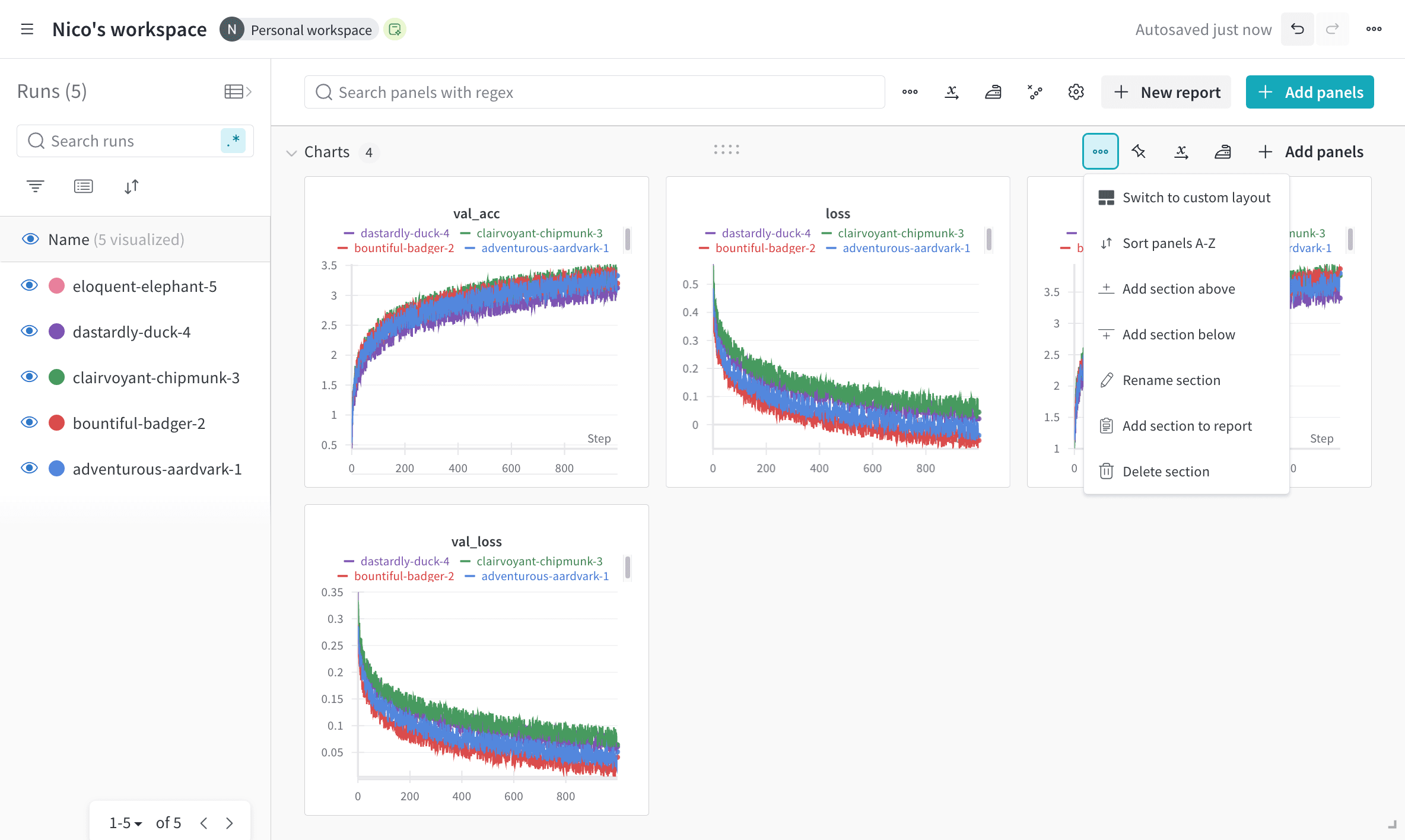Grab the Charts section drag handle

point(726,149)
